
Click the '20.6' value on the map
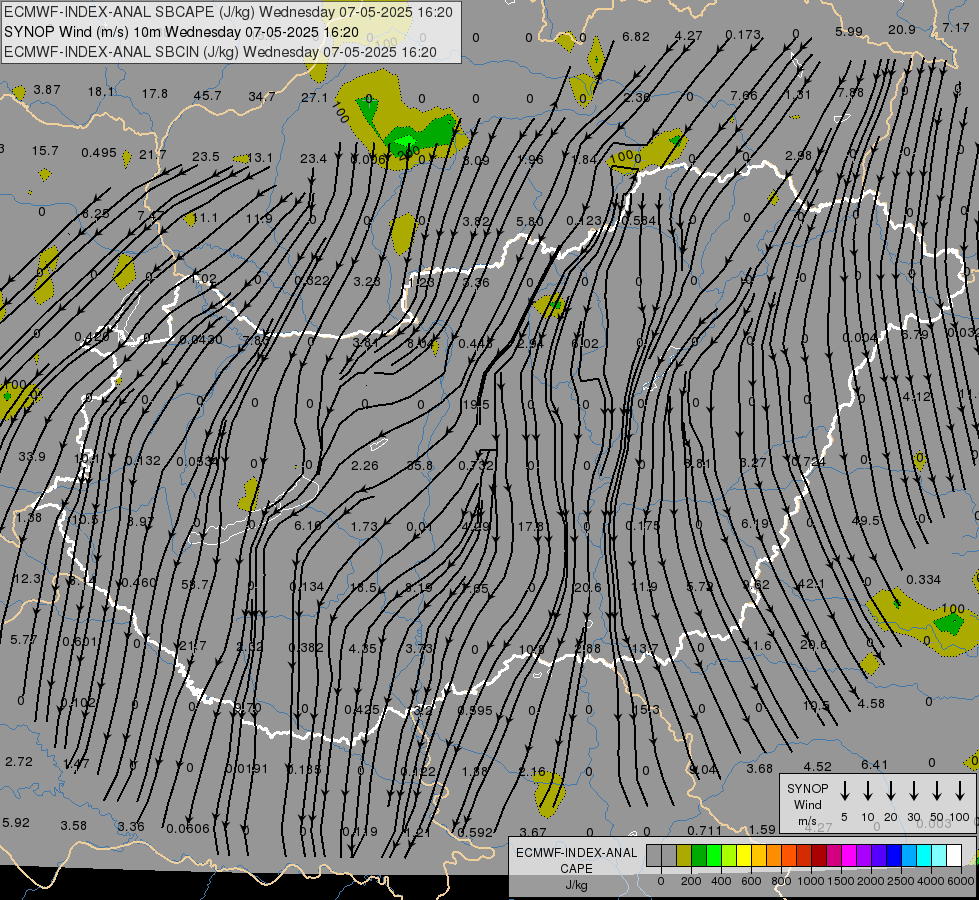(587, 587)
